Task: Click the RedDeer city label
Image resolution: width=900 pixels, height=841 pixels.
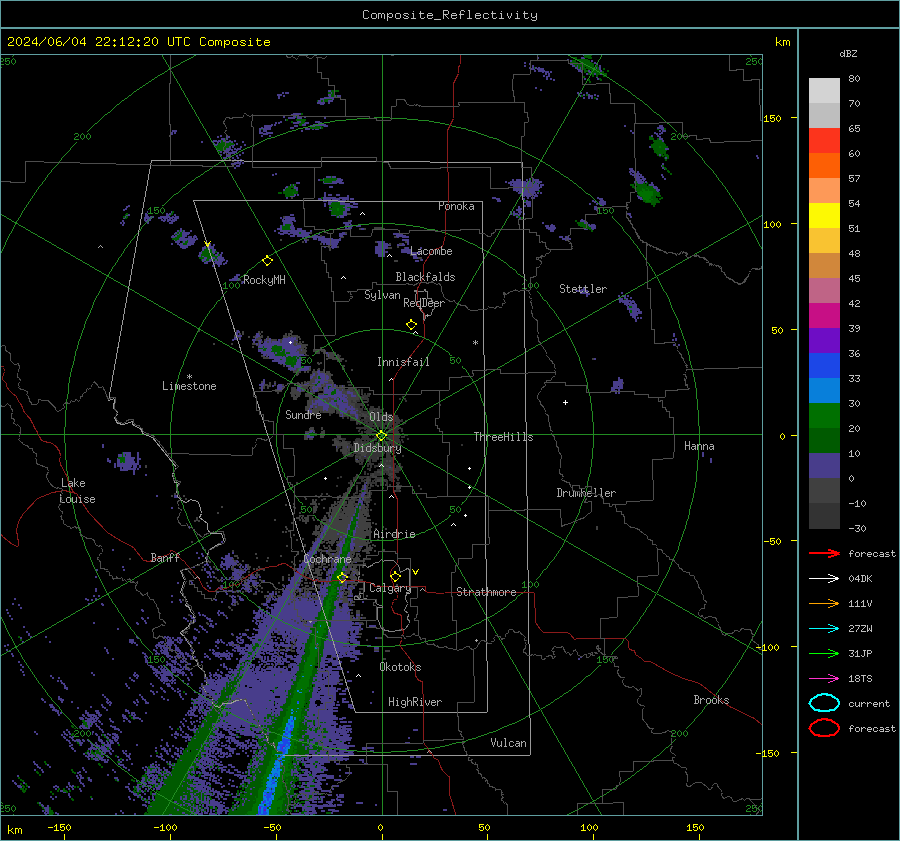Action: point(424,303)
